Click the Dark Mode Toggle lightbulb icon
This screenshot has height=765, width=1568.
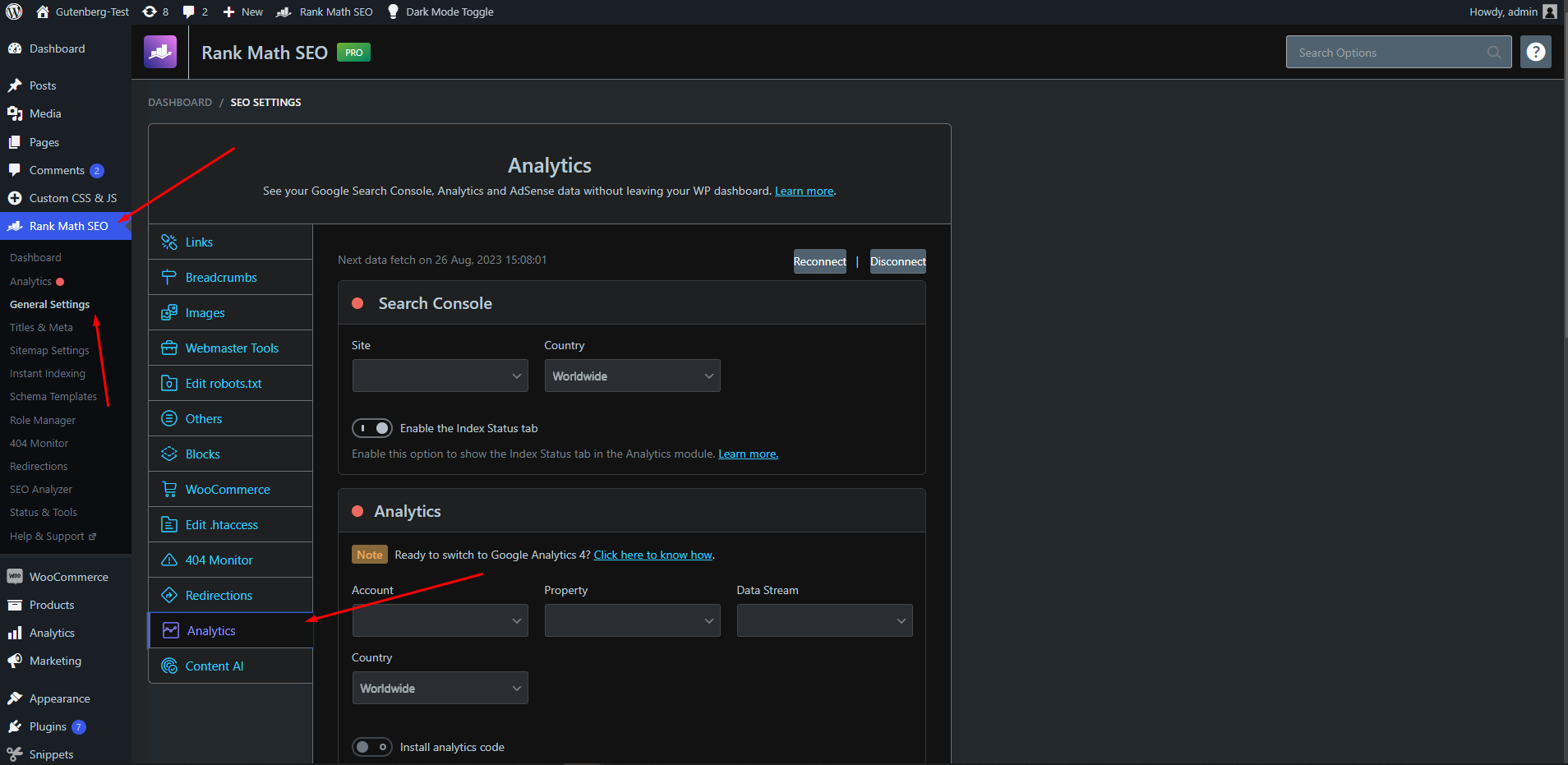(x=393, y=12)
